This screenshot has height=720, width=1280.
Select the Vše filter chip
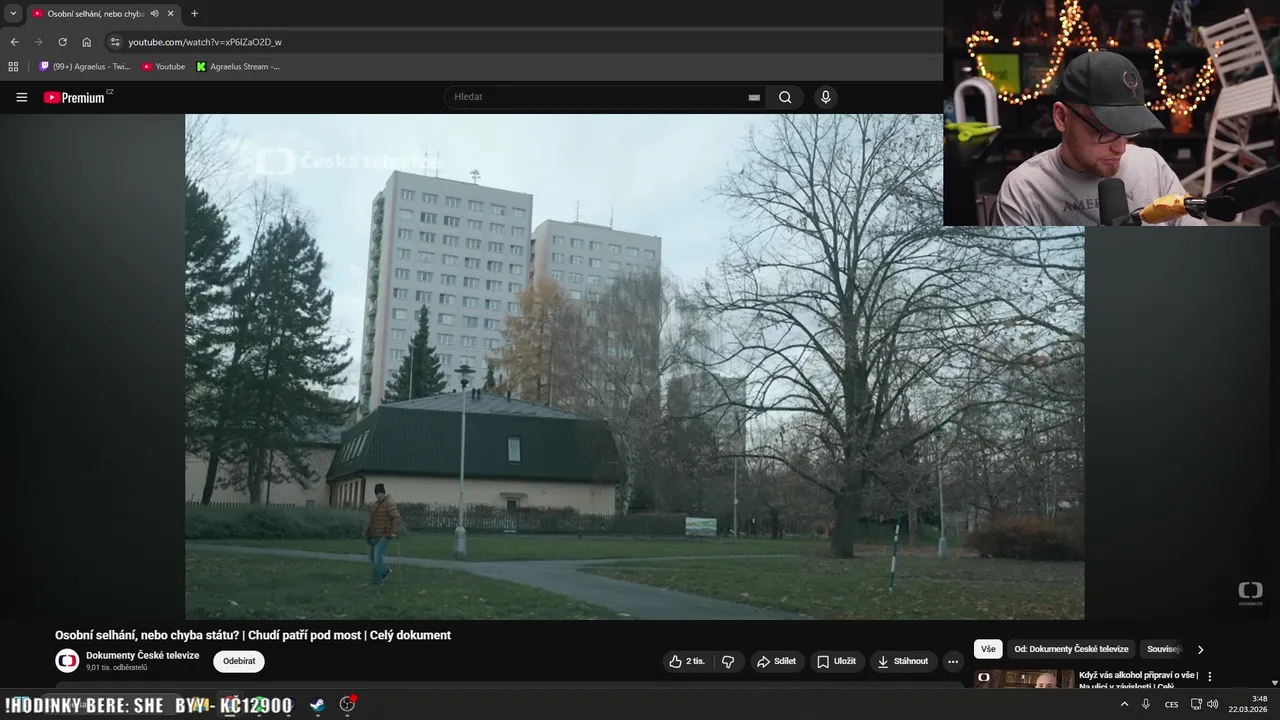988,649
